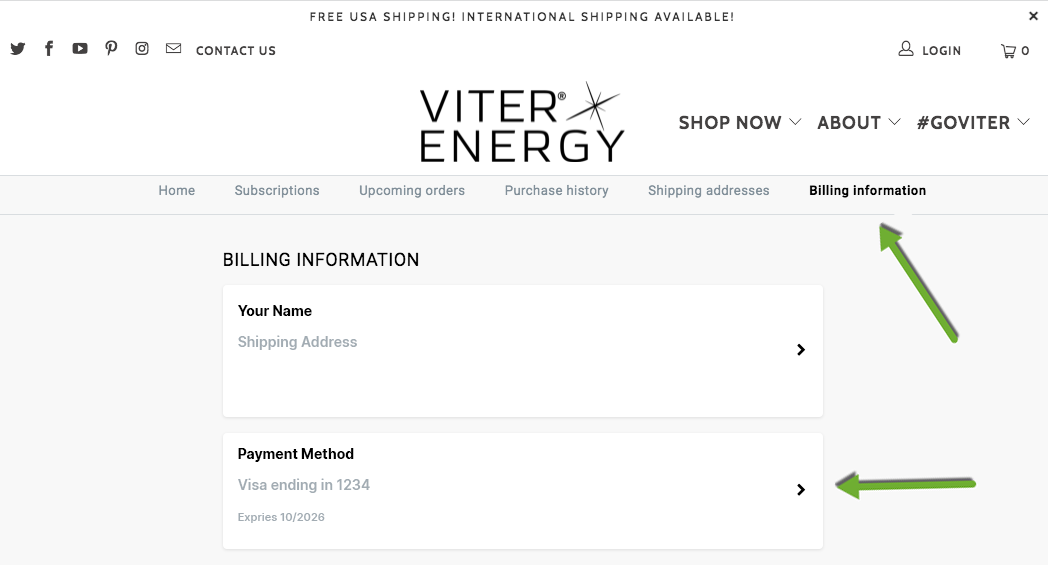This screenshot has width=1048, height=565.
Task: Go to the Subscriptions tab
Action: [277, 191]
